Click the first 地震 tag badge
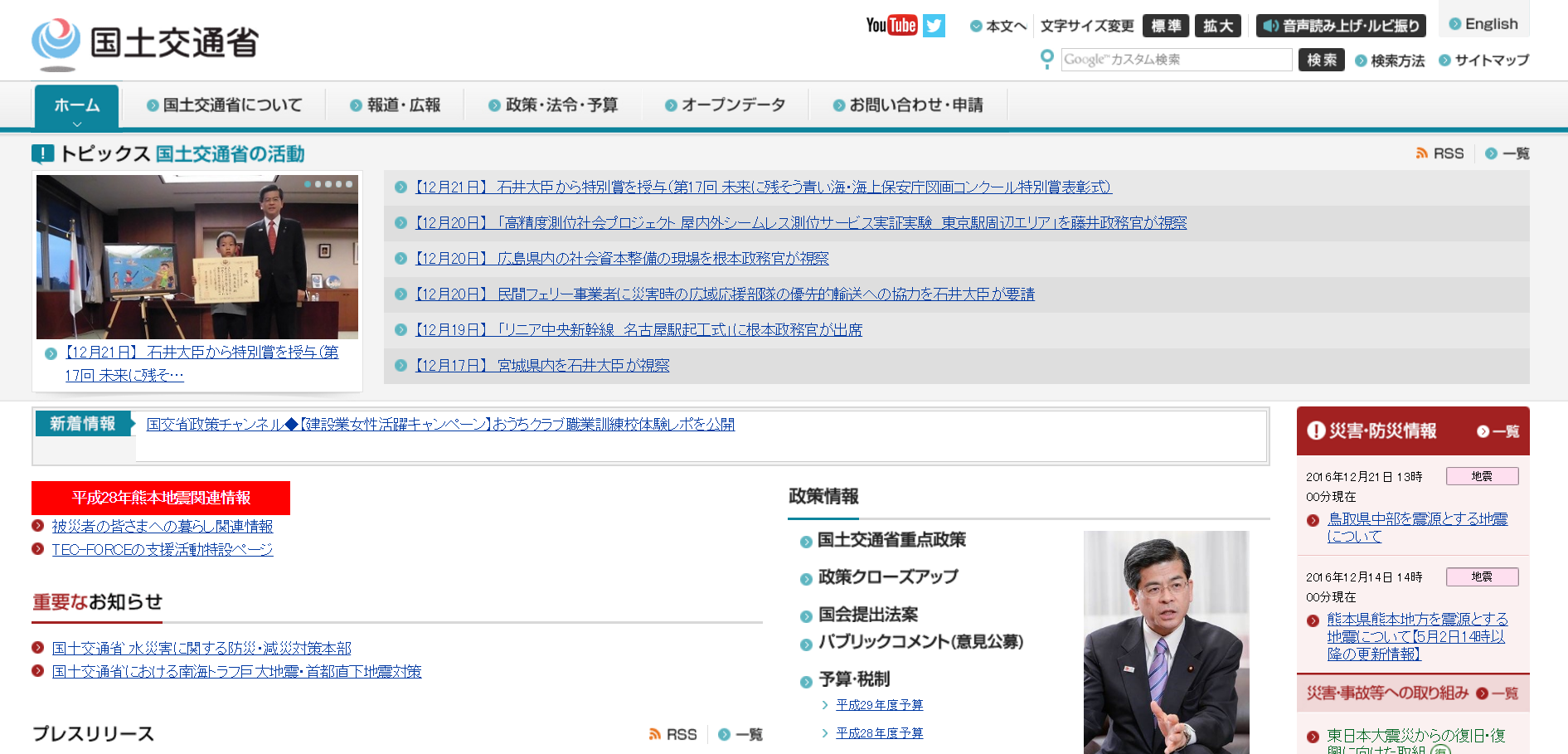This screenshot has height=754, width=1568. pyautogui.click(x=1483, y=476)
